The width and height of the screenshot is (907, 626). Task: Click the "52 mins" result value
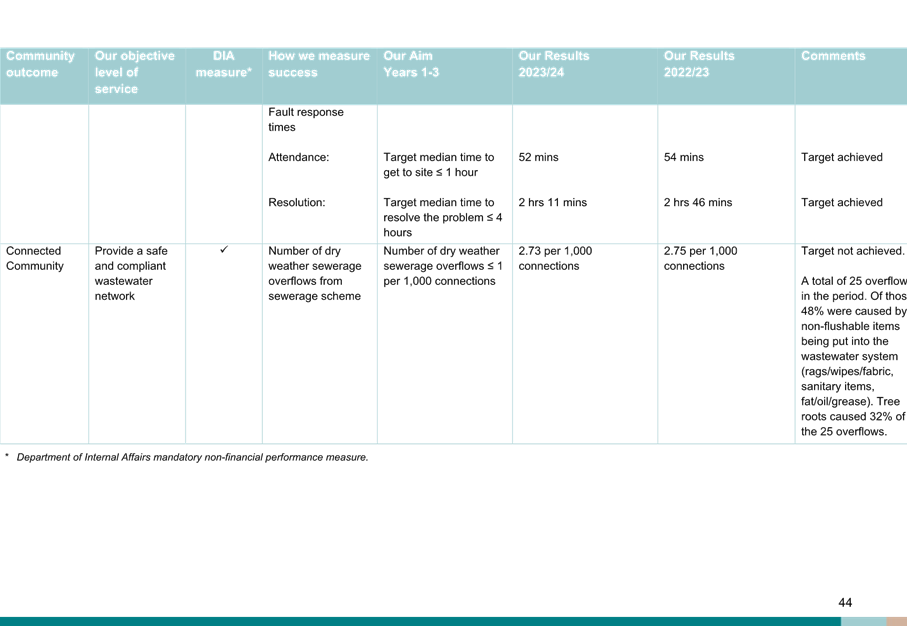[539, 157]
